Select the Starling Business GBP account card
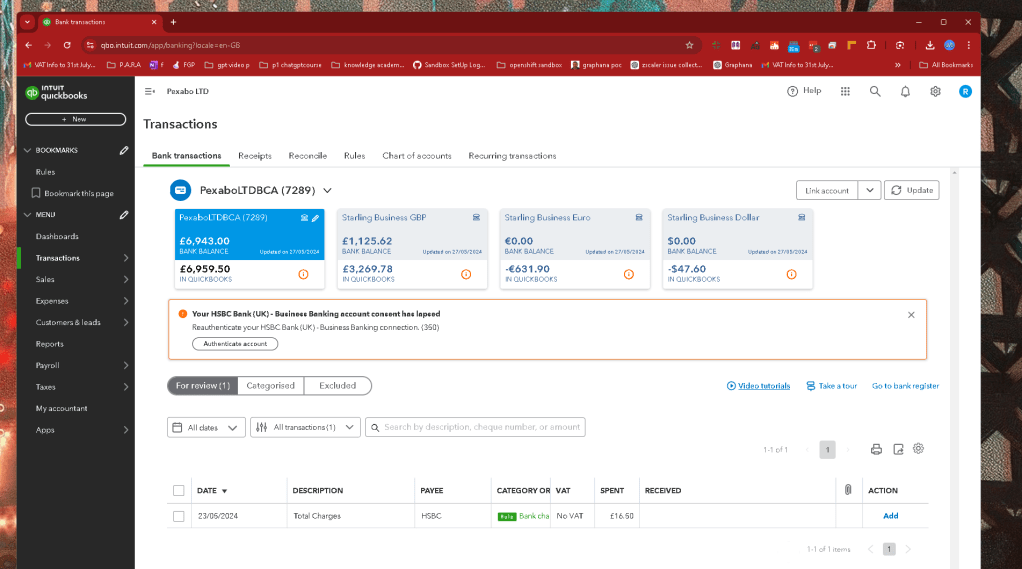Viewport: 1022px width, 569px height. (412, 248)
